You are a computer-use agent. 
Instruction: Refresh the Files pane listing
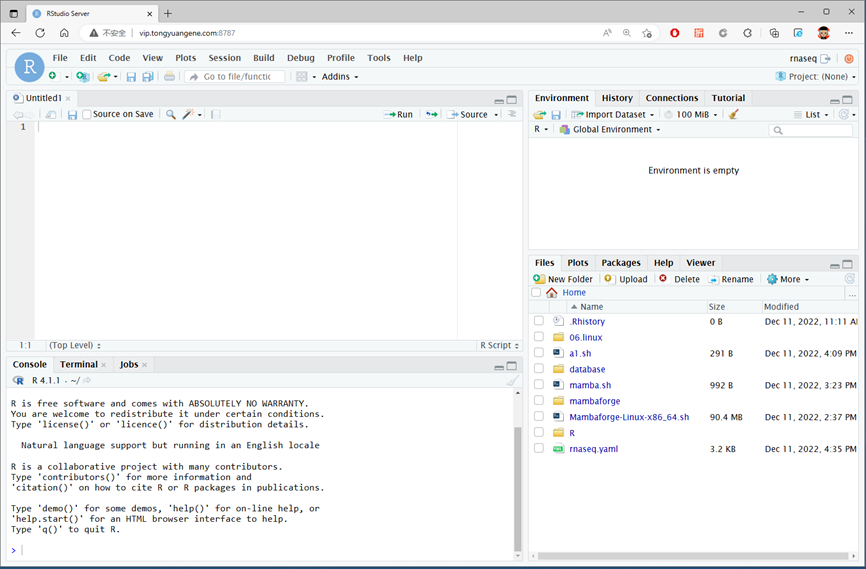[x=849, y=279]
